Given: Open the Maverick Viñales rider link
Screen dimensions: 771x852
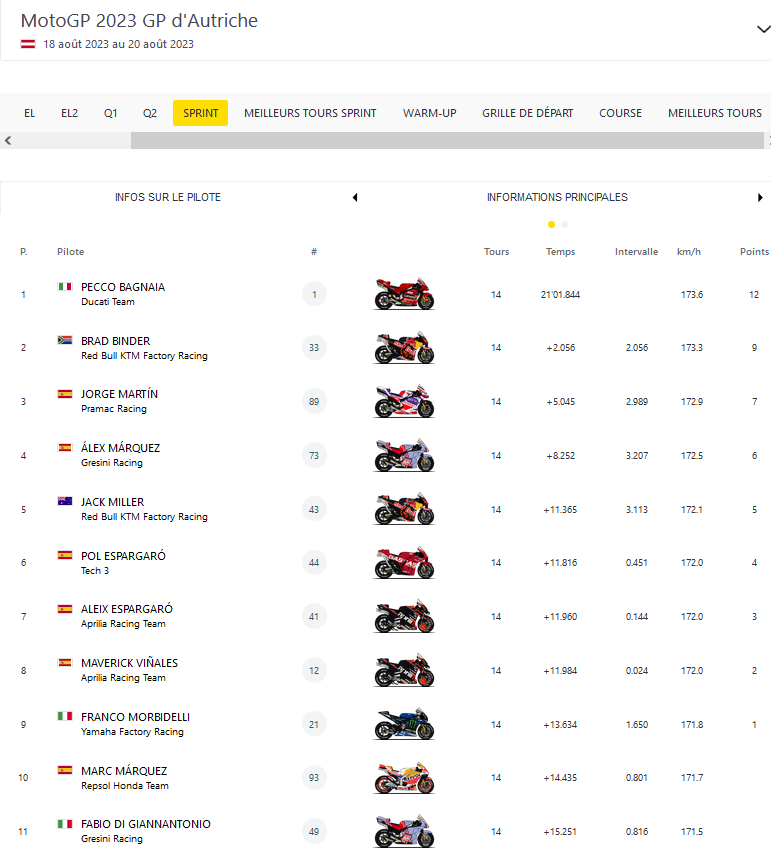Looking at the screenshot, I should (x=129, y=663).
